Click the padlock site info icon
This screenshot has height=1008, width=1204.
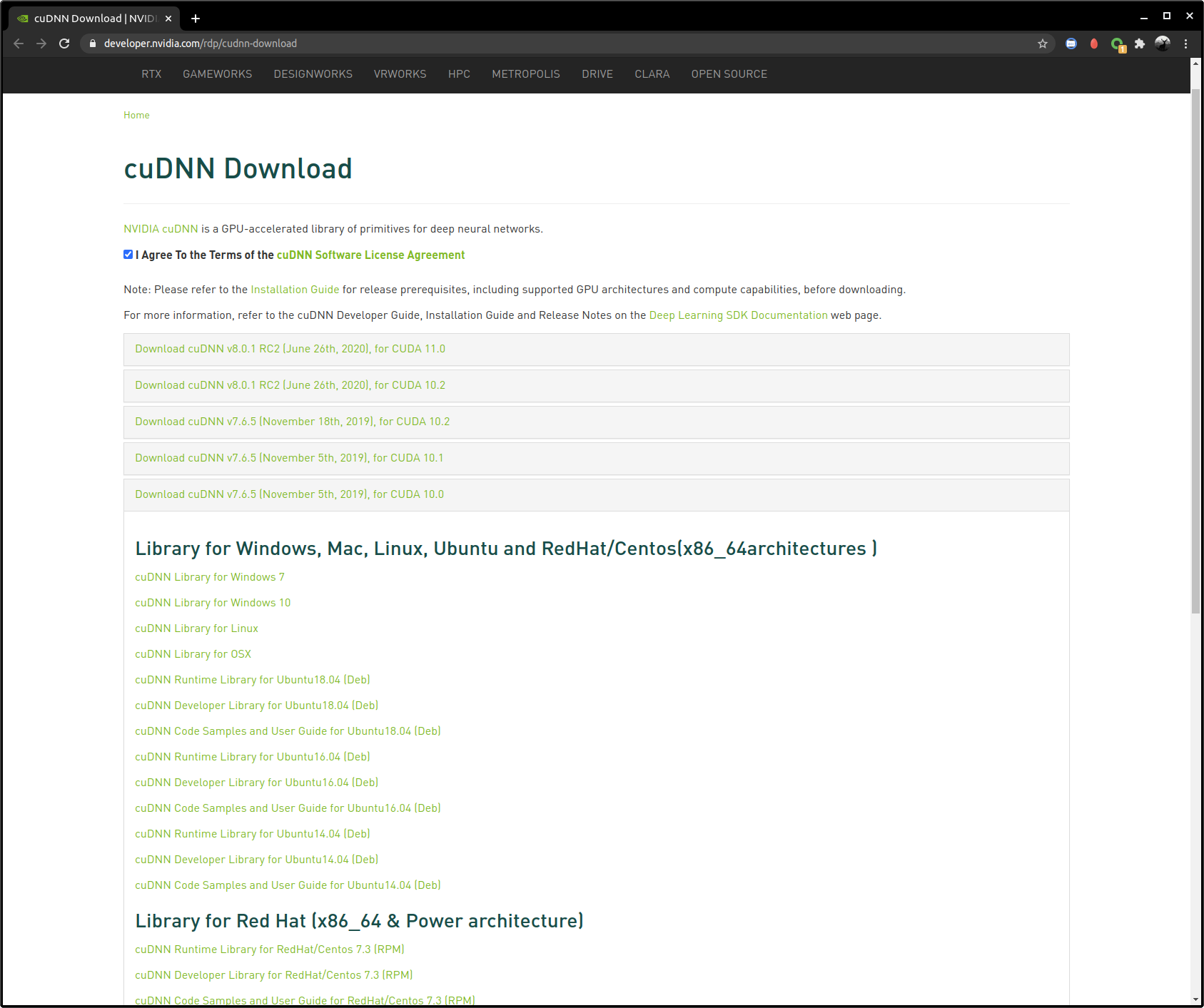pos(92,44)
